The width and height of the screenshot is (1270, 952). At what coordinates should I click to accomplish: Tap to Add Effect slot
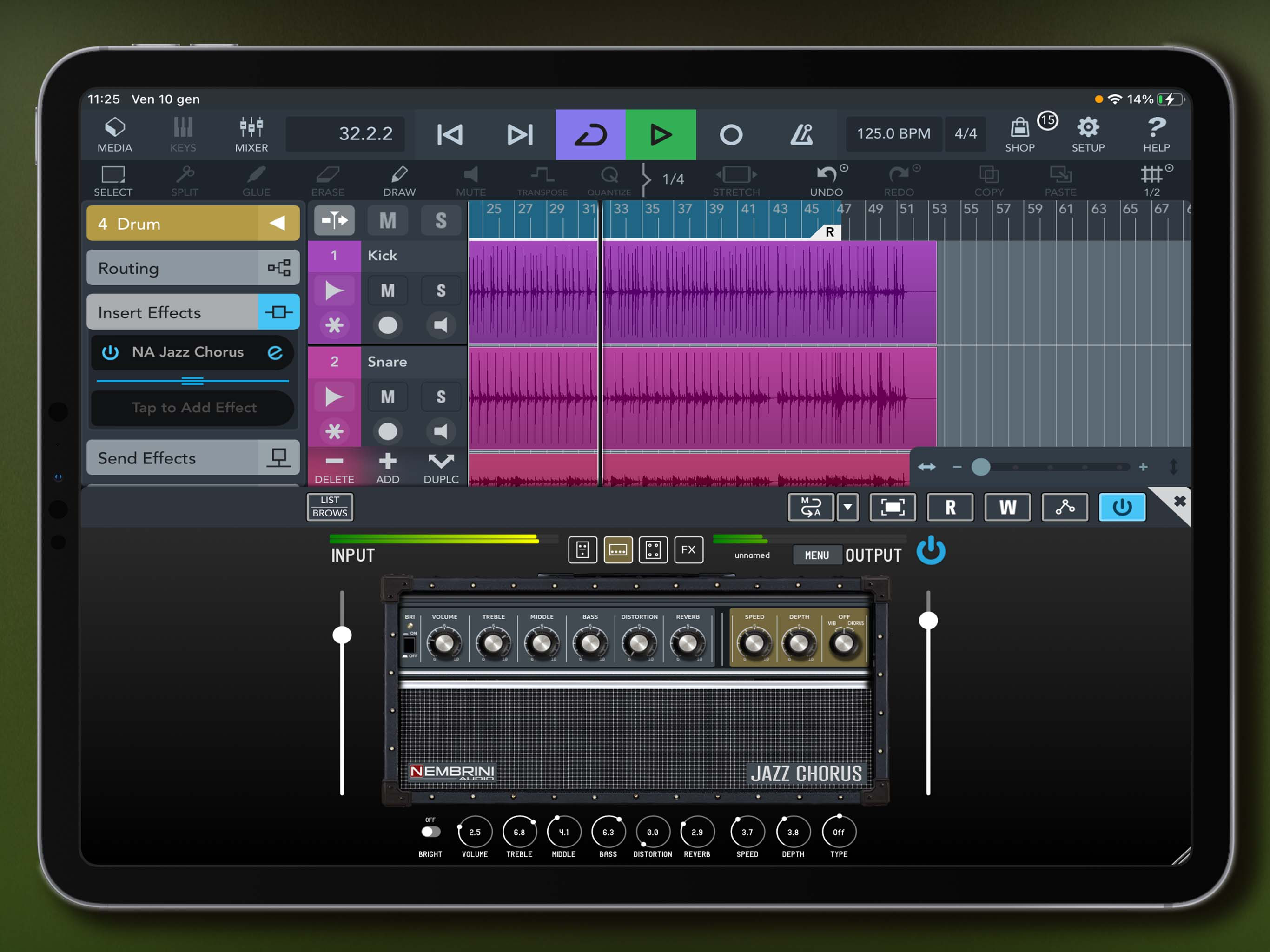coord(193,408)
